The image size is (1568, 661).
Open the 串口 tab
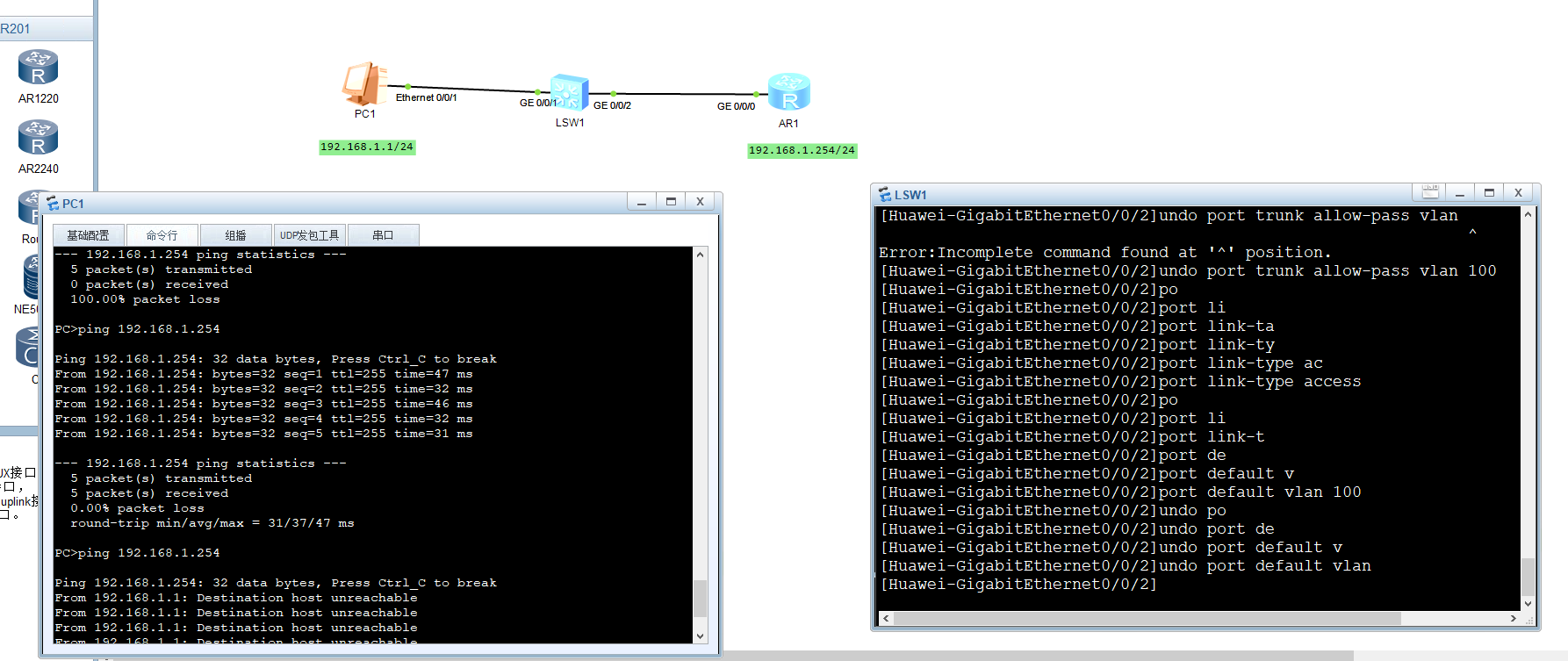coord(383,235)
